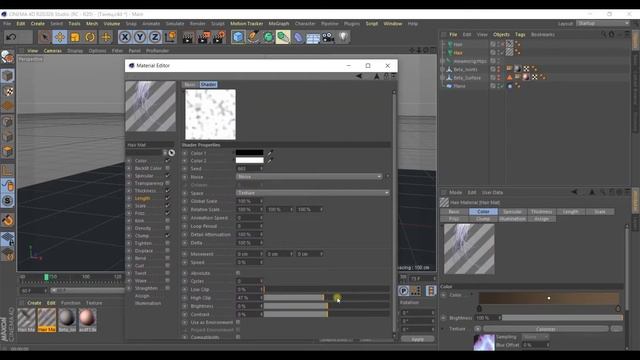Click Color 1 eyedropper in Material Editor

270,153
